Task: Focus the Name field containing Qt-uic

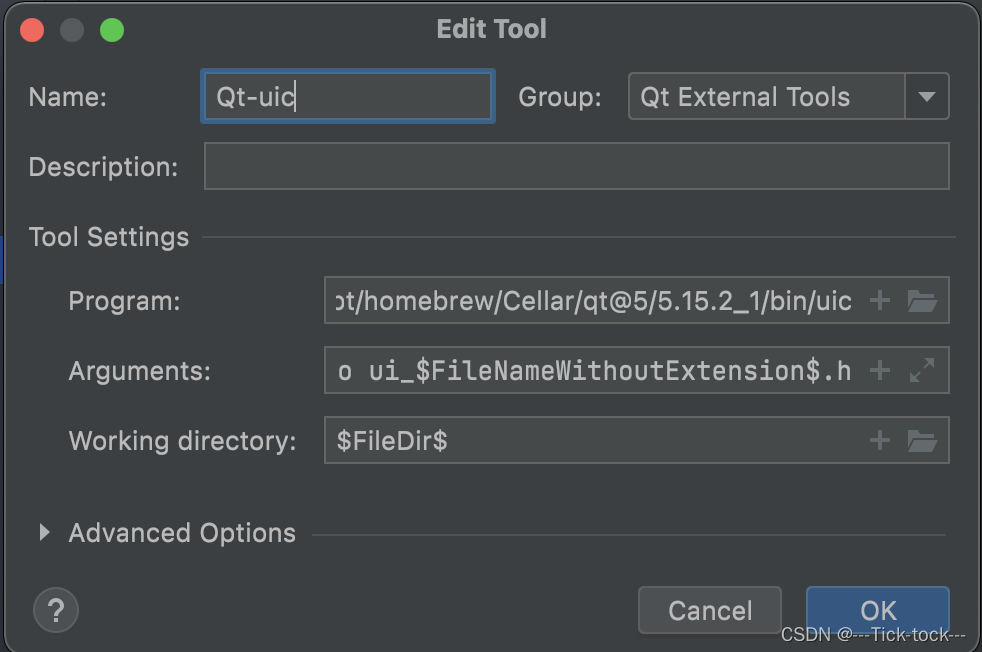Action: (347, 97)
